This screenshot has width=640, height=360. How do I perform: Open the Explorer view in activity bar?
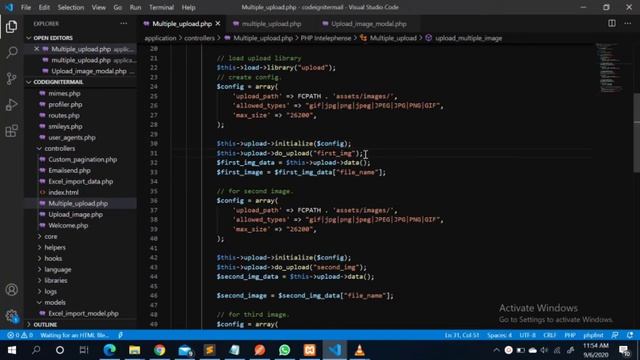click(11, 27)
